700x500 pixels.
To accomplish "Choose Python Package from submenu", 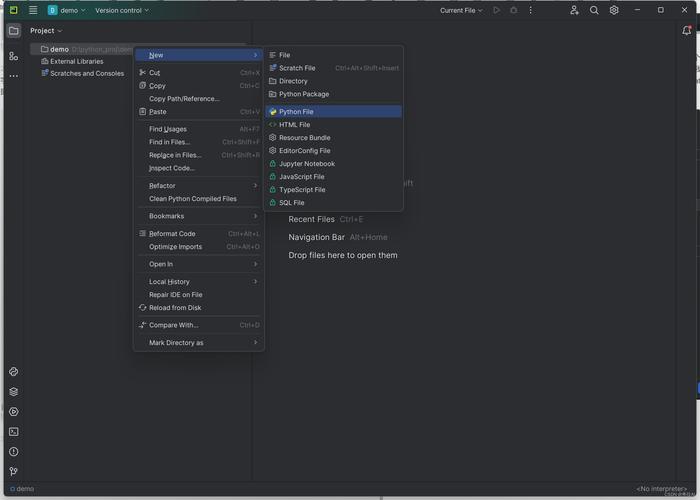I will [333, 94].
